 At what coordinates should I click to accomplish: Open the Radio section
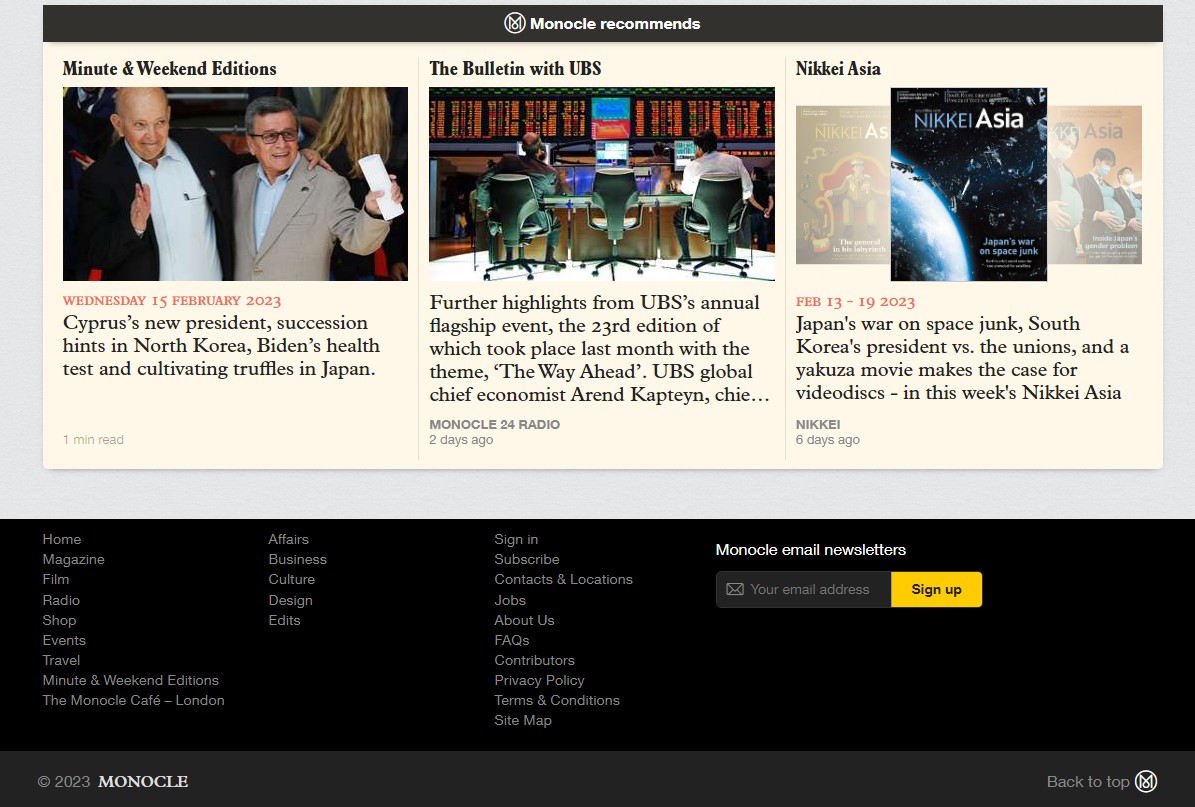[61, 600]
